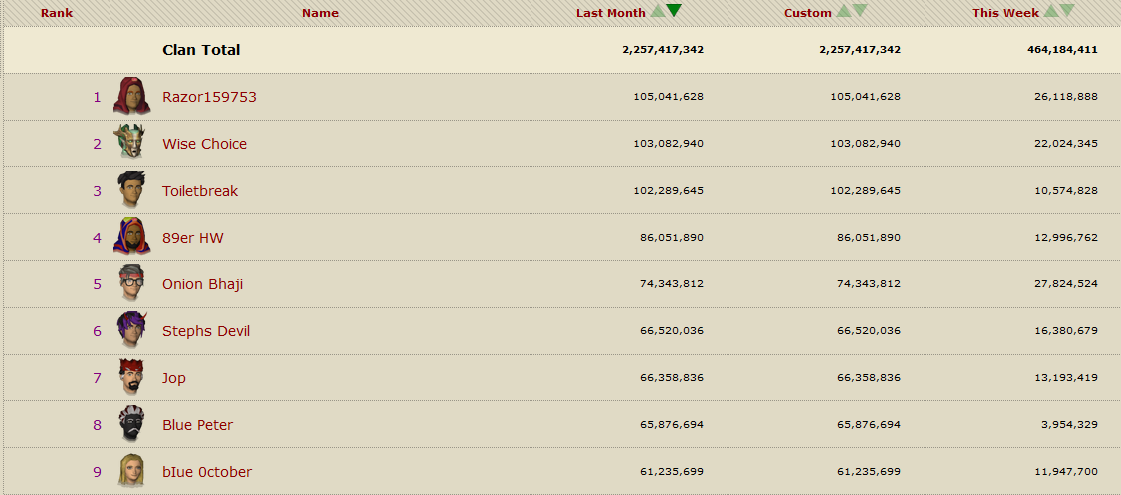1121x495 pixels.
Task: Click Stephs Devil's purple-haired avatar
Action: (x=131, y=331)
